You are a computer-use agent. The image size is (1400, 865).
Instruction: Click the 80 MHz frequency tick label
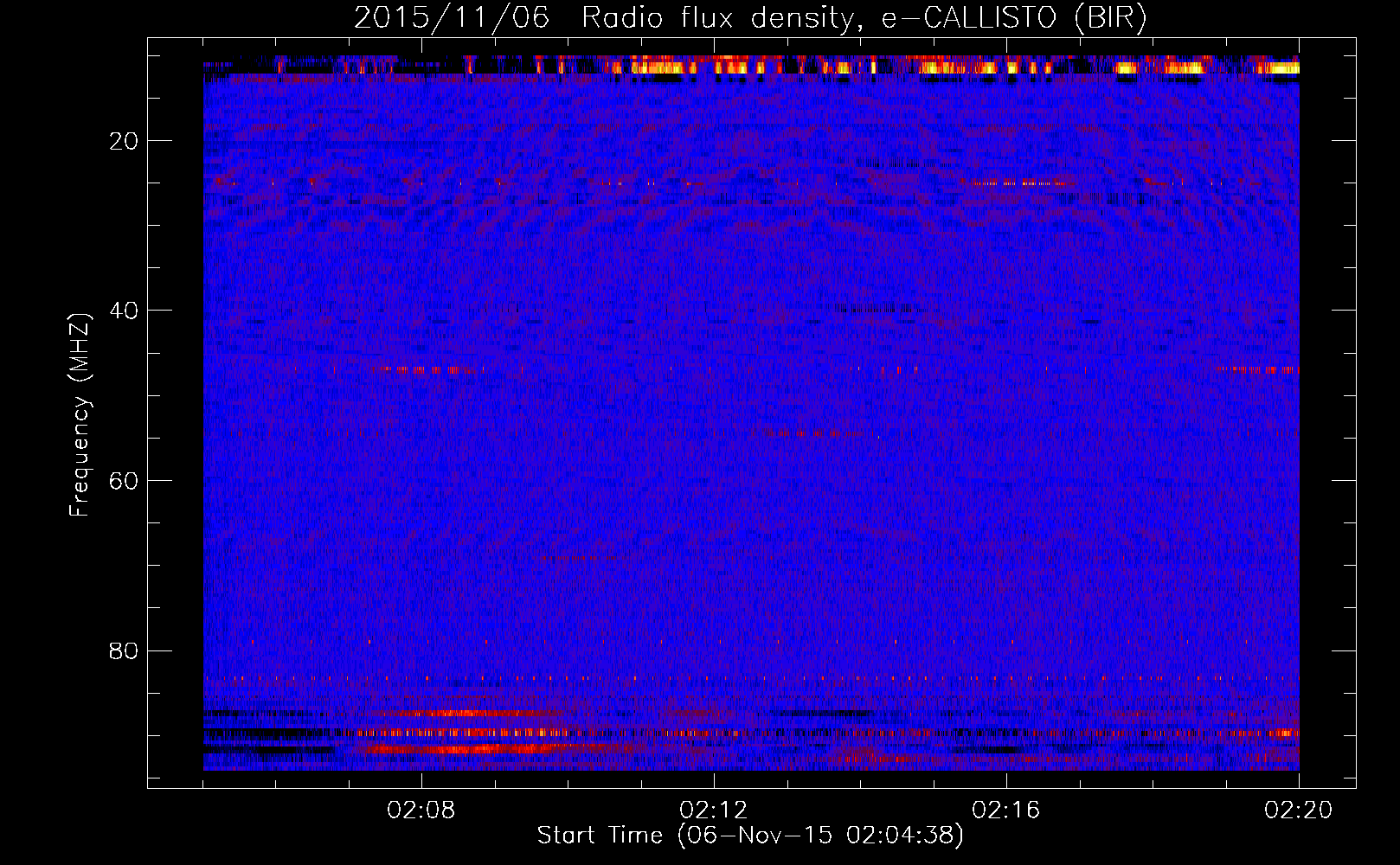tap(125, 650)
